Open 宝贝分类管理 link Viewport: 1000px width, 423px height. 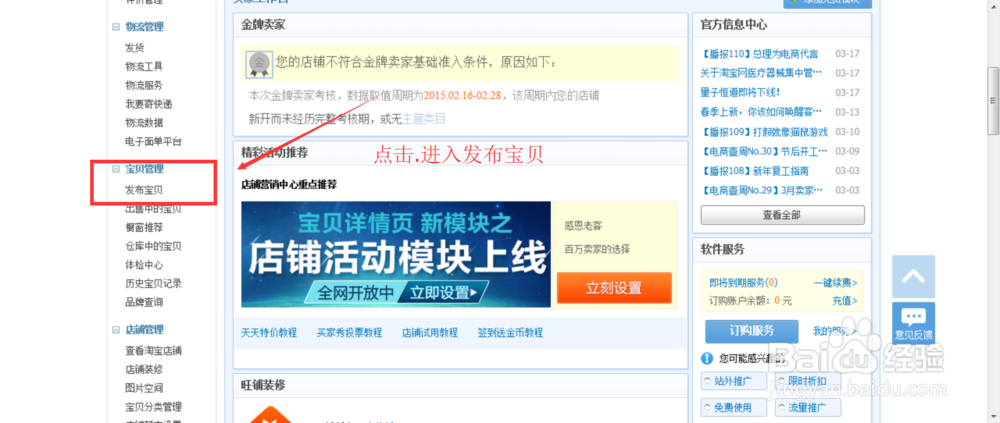[x=153, y=406]
